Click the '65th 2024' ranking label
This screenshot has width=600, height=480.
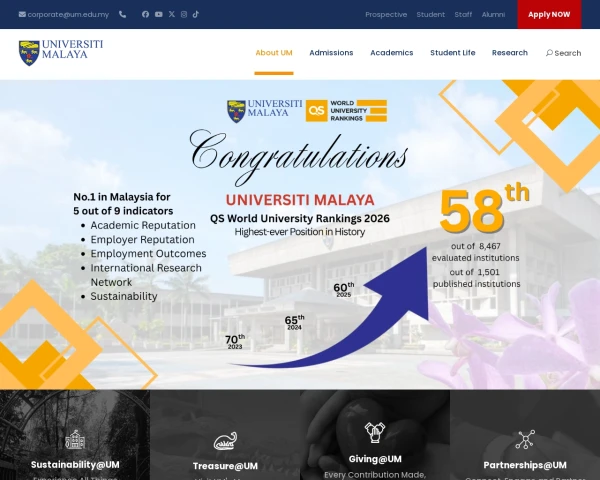pyautogui.click(x=295, y=322)
